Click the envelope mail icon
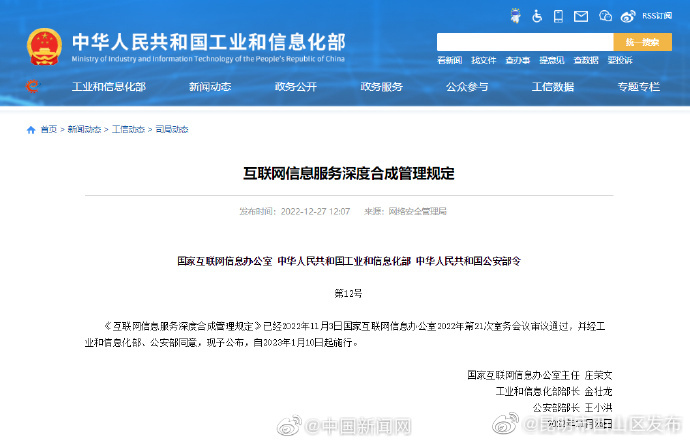This screenshot has width=690, height=443. pyautogui.click(x=581, y=17)
